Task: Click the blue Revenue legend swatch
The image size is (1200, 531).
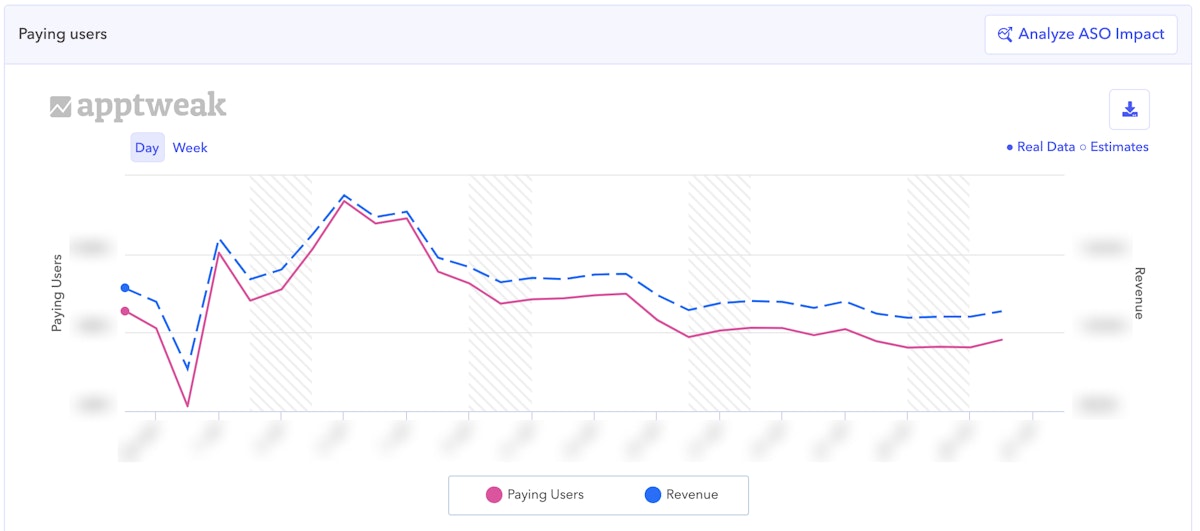Action: pos(653,494)
